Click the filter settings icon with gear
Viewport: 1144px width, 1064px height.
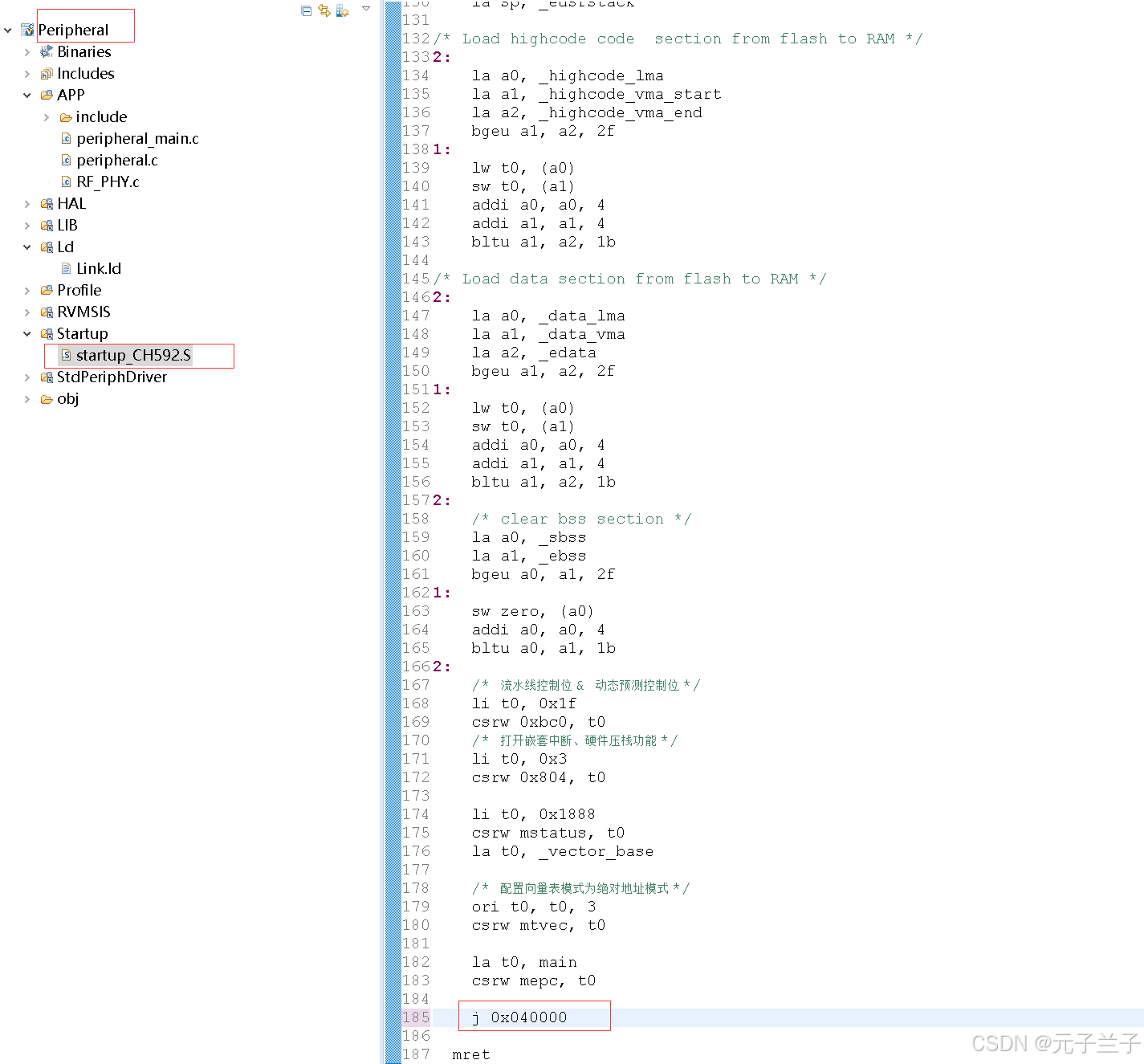tap(343, 10)
